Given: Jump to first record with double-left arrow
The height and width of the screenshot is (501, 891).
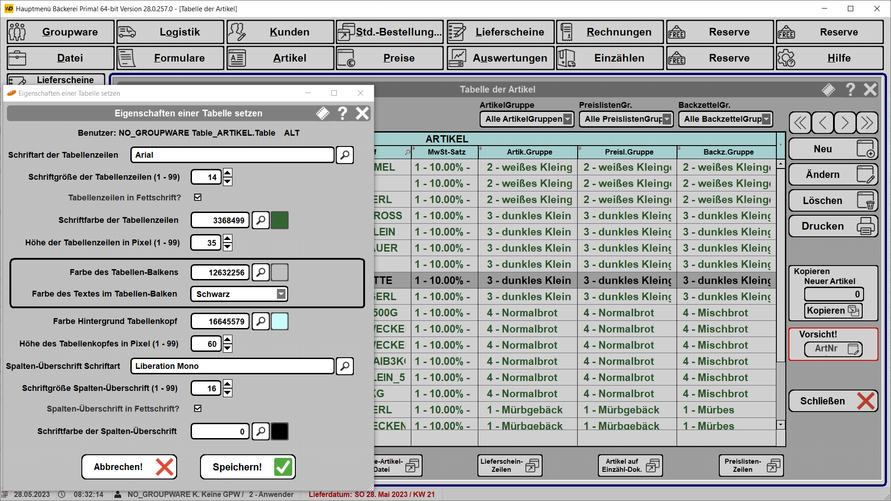Looking at the screenshot, I should coord(800,123).
